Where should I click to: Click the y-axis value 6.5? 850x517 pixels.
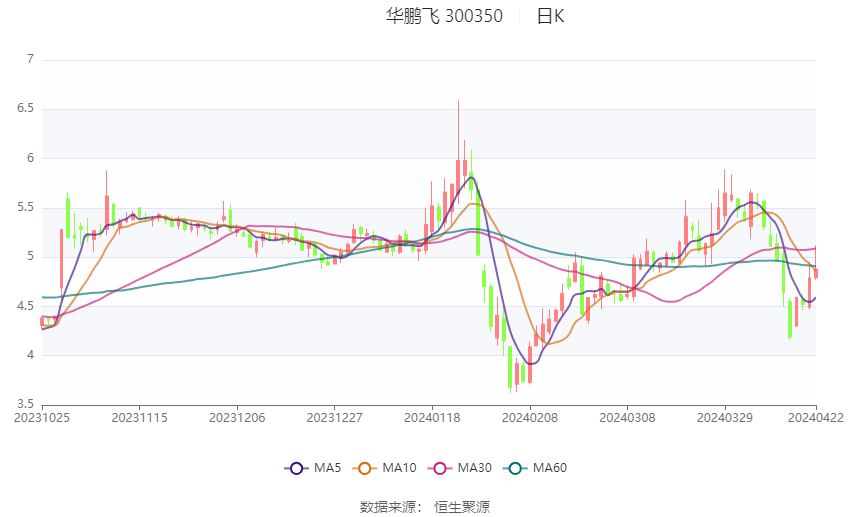click(25, 108)
